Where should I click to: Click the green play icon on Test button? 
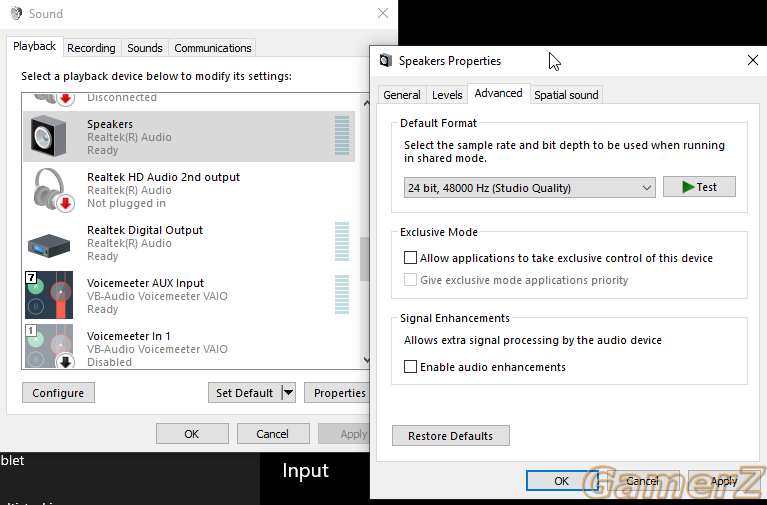click(x=688, y=187)
